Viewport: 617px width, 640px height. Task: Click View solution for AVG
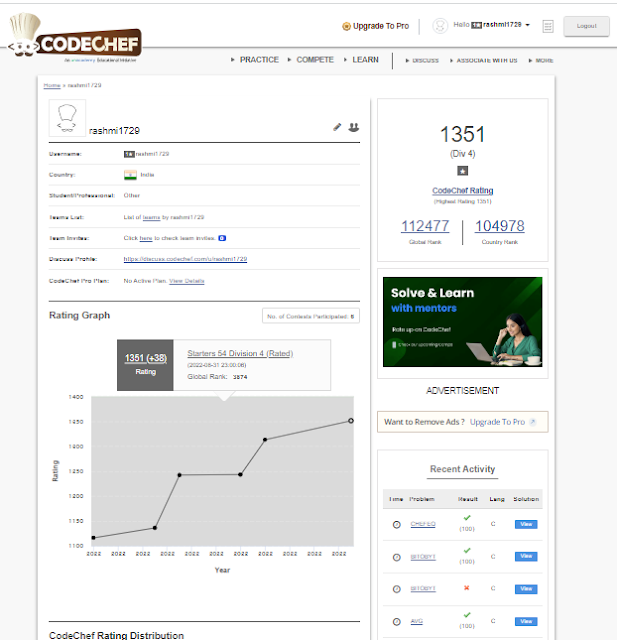(526, 621)
